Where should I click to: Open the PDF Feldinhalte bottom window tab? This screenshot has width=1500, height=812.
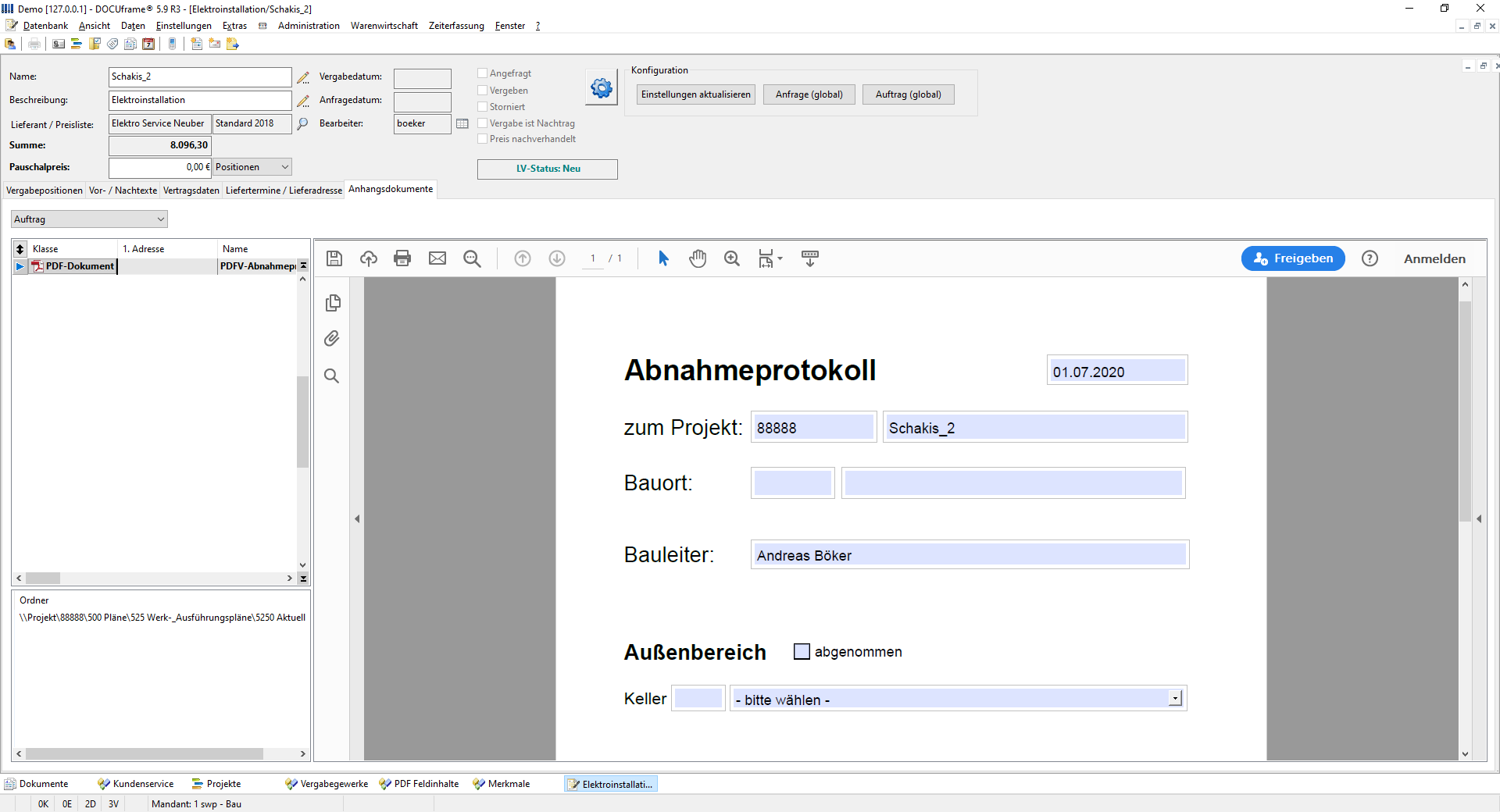420,784
